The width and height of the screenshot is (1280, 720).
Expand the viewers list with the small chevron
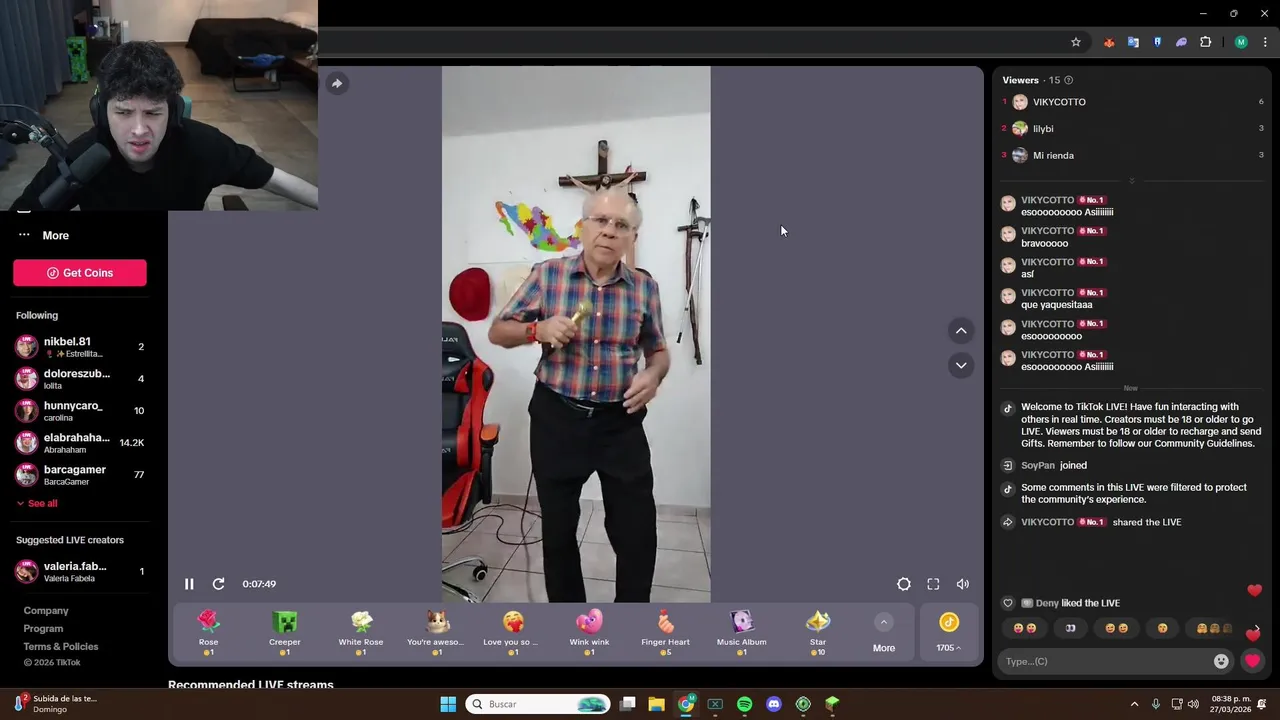pyautogui.click(x=1132, y=181)
